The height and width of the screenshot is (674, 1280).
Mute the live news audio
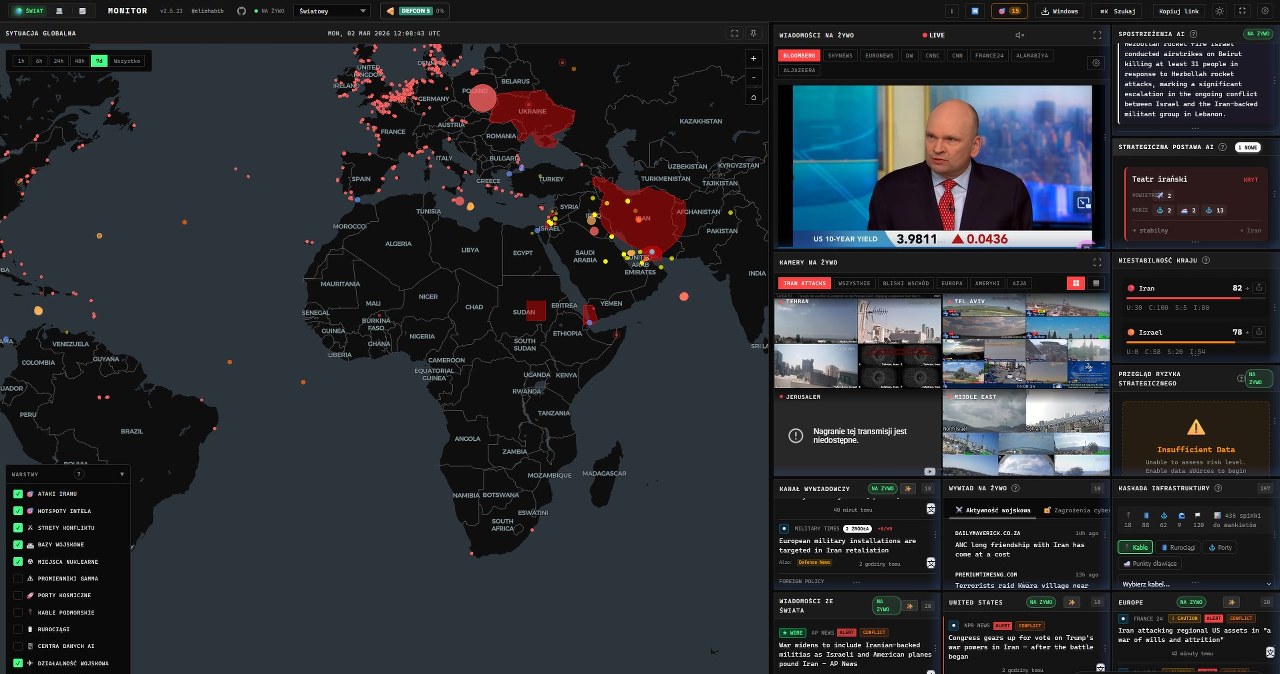coord(1020,35)
